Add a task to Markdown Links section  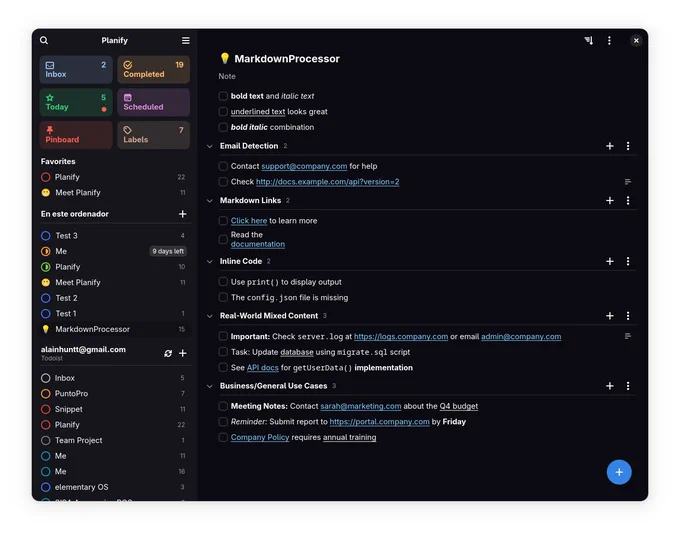point(610,200)
